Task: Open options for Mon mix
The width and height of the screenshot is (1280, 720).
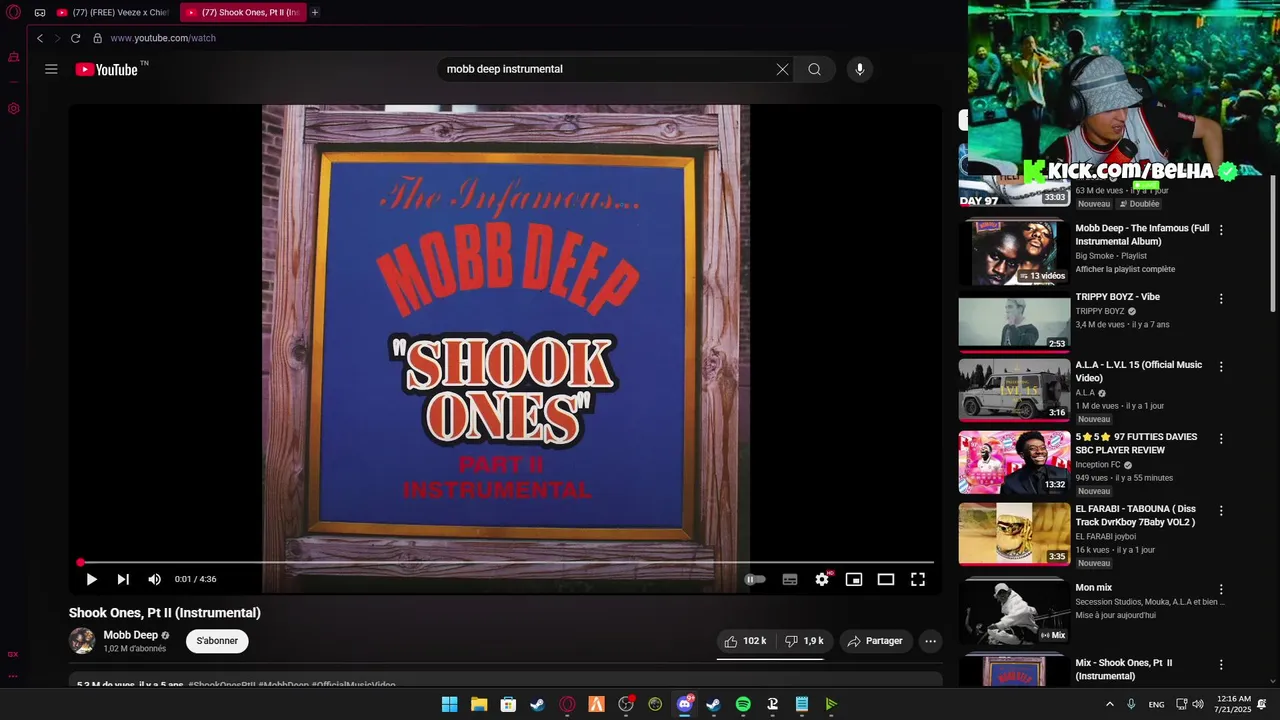Action: (1221, 590)
